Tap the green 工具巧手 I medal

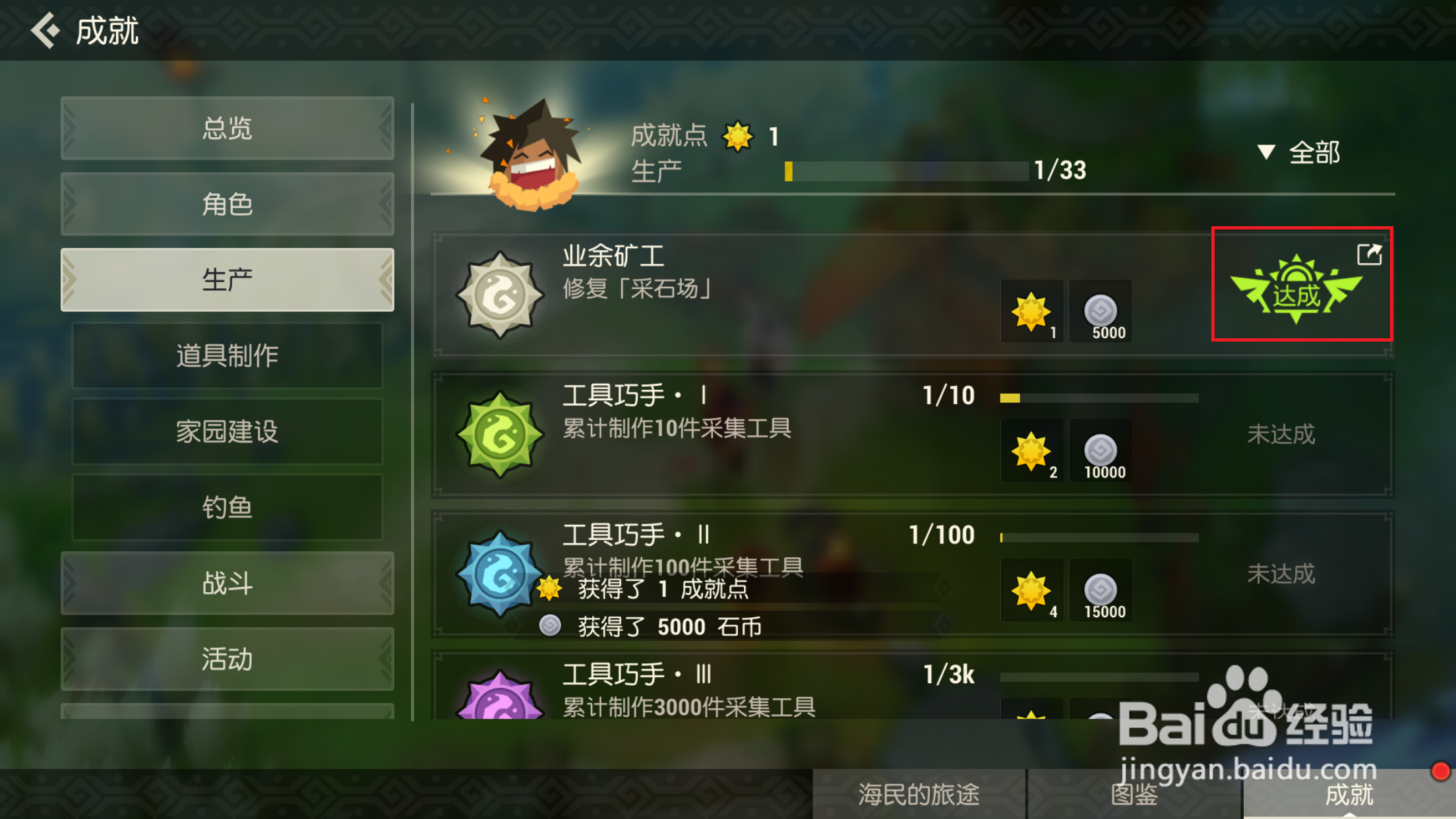(500, 435)
